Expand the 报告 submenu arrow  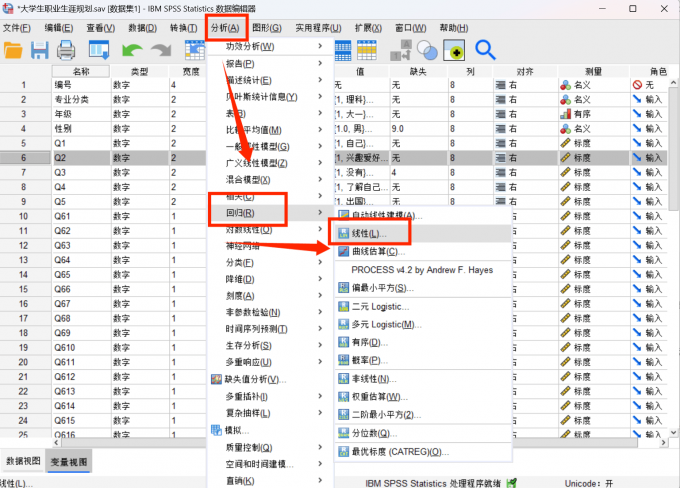coord(320,63)
